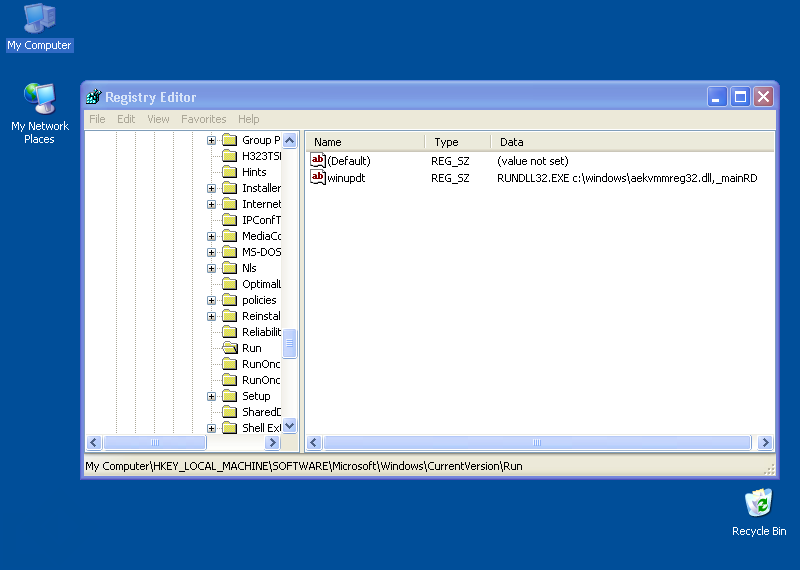Select the winupdt value name

click(x=346, y=178)
